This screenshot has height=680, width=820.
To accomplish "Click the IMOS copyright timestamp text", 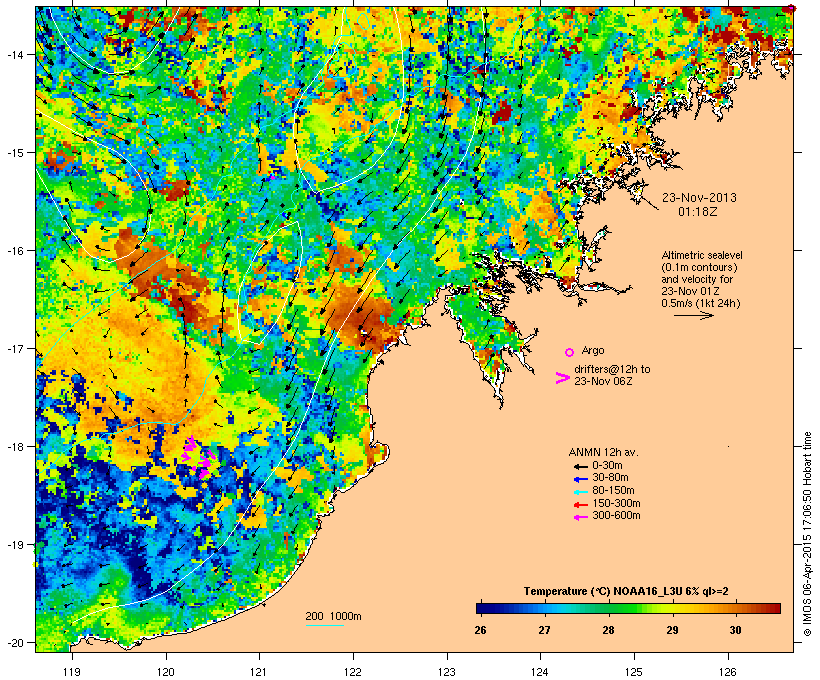I will 807,534.
